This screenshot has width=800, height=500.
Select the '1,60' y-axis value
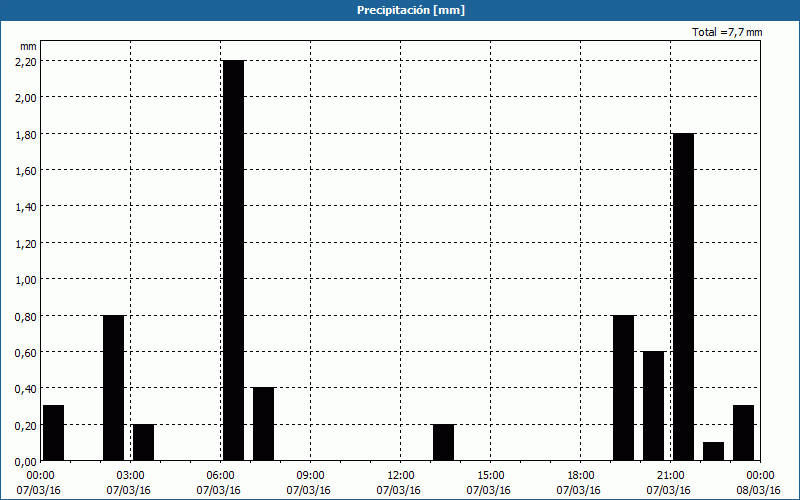click(x=26, y=170)
